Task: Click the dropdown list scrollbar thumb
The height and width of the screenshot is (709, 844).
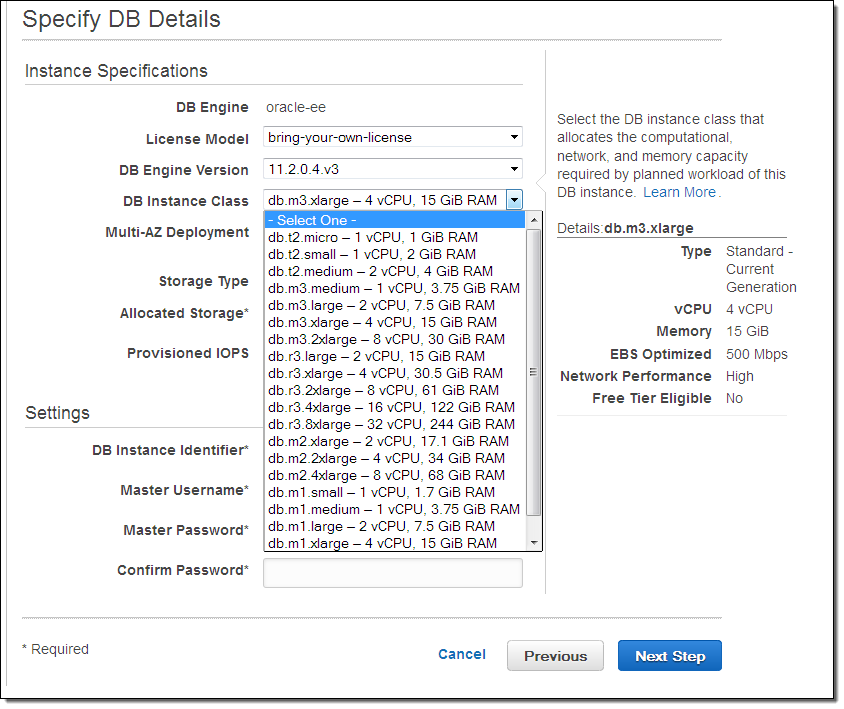Action: pyautogui.click(x=534, y=370)
